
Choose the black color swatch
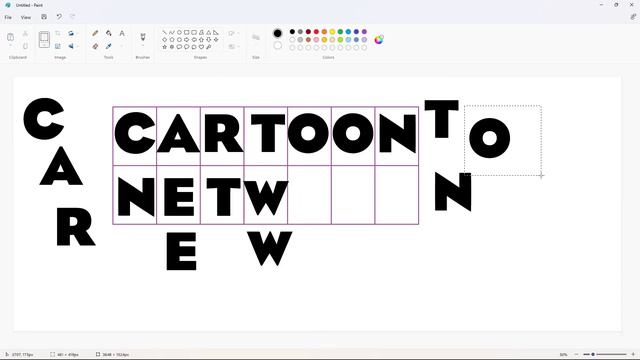[x=292, y=31]
